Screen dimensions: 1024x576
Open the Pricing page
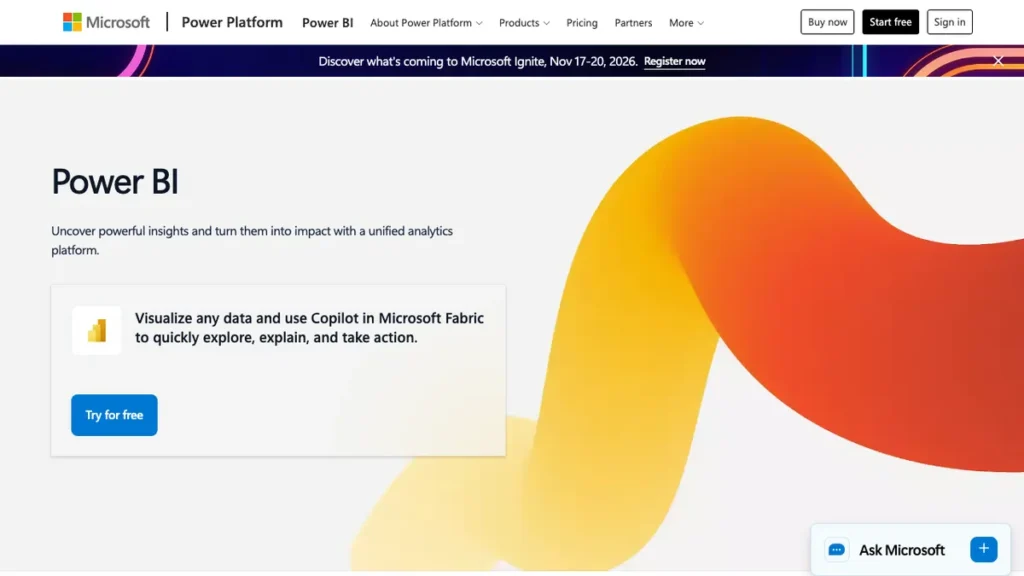pos(581,22)
